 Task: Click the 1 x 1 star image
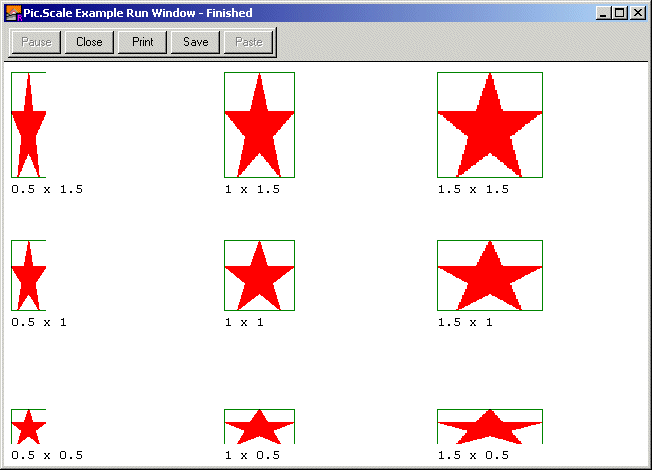(259, 275)
